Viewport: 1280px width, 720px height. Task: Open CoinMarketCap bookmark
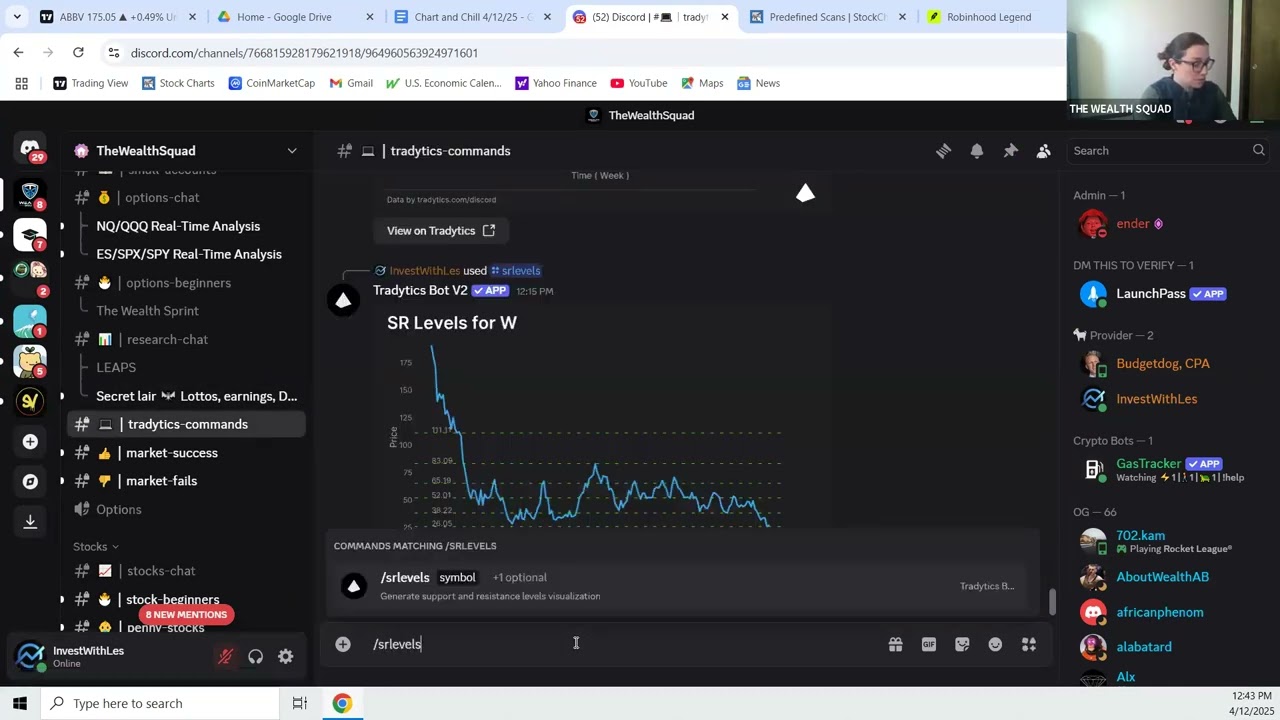coord(271,83)
